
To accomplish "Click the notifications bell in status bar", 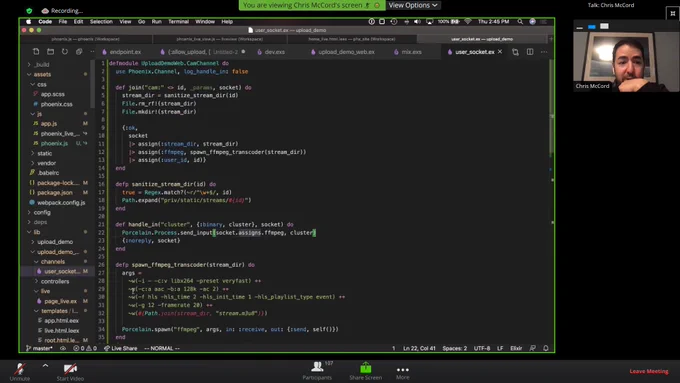I will pos(546,348).
